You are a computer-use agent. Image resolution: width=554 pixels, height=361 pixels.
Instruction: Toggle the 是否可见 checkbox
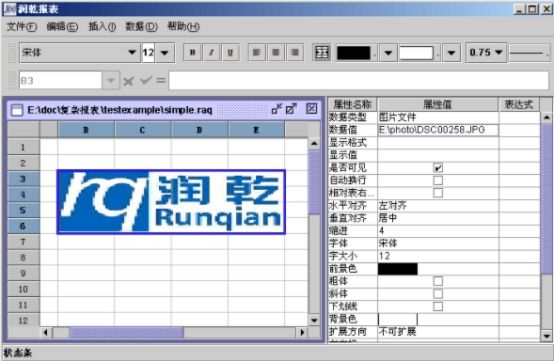coord(438,168)
